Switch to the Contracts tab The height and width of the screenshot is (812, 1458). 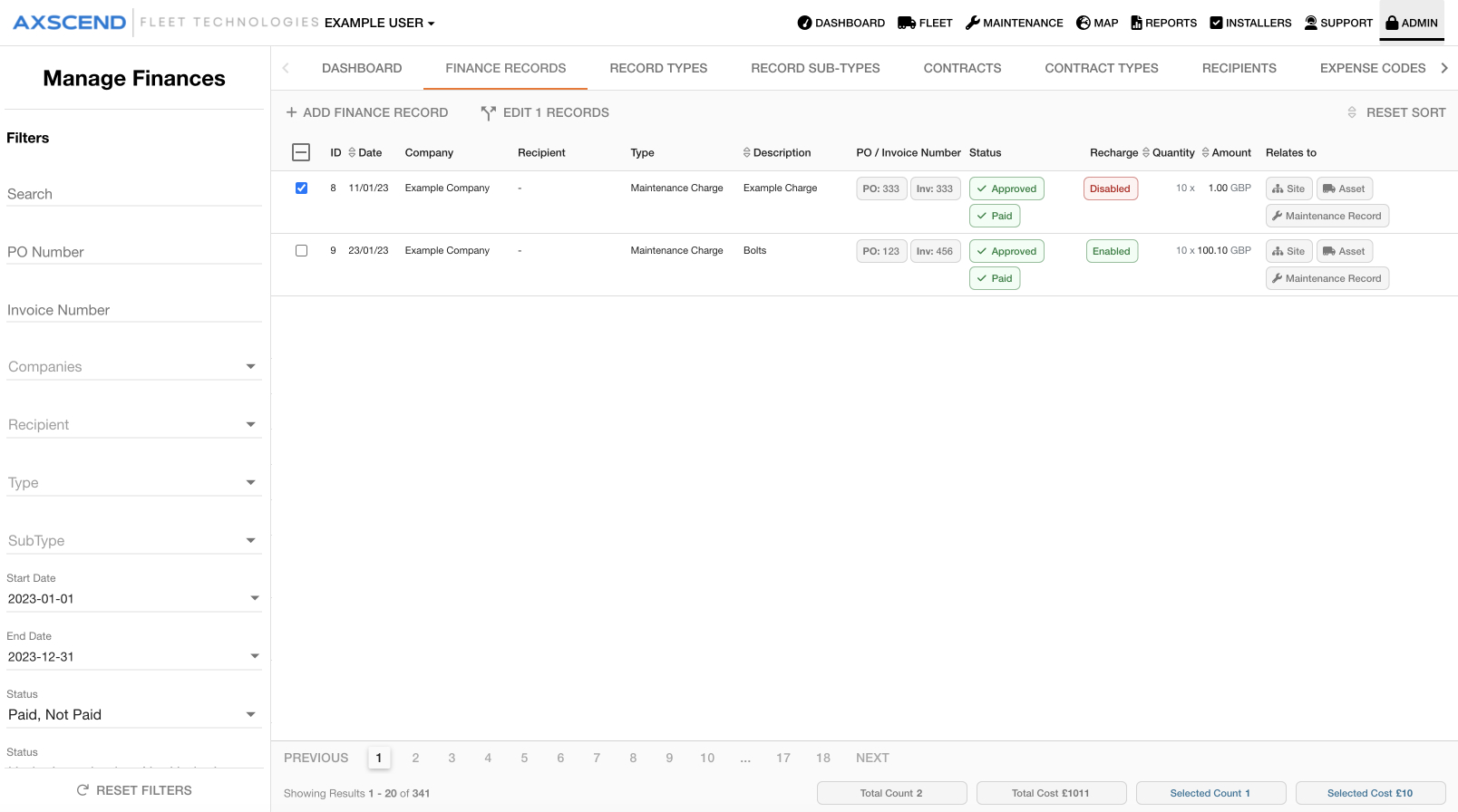click(x=962, y=68)
